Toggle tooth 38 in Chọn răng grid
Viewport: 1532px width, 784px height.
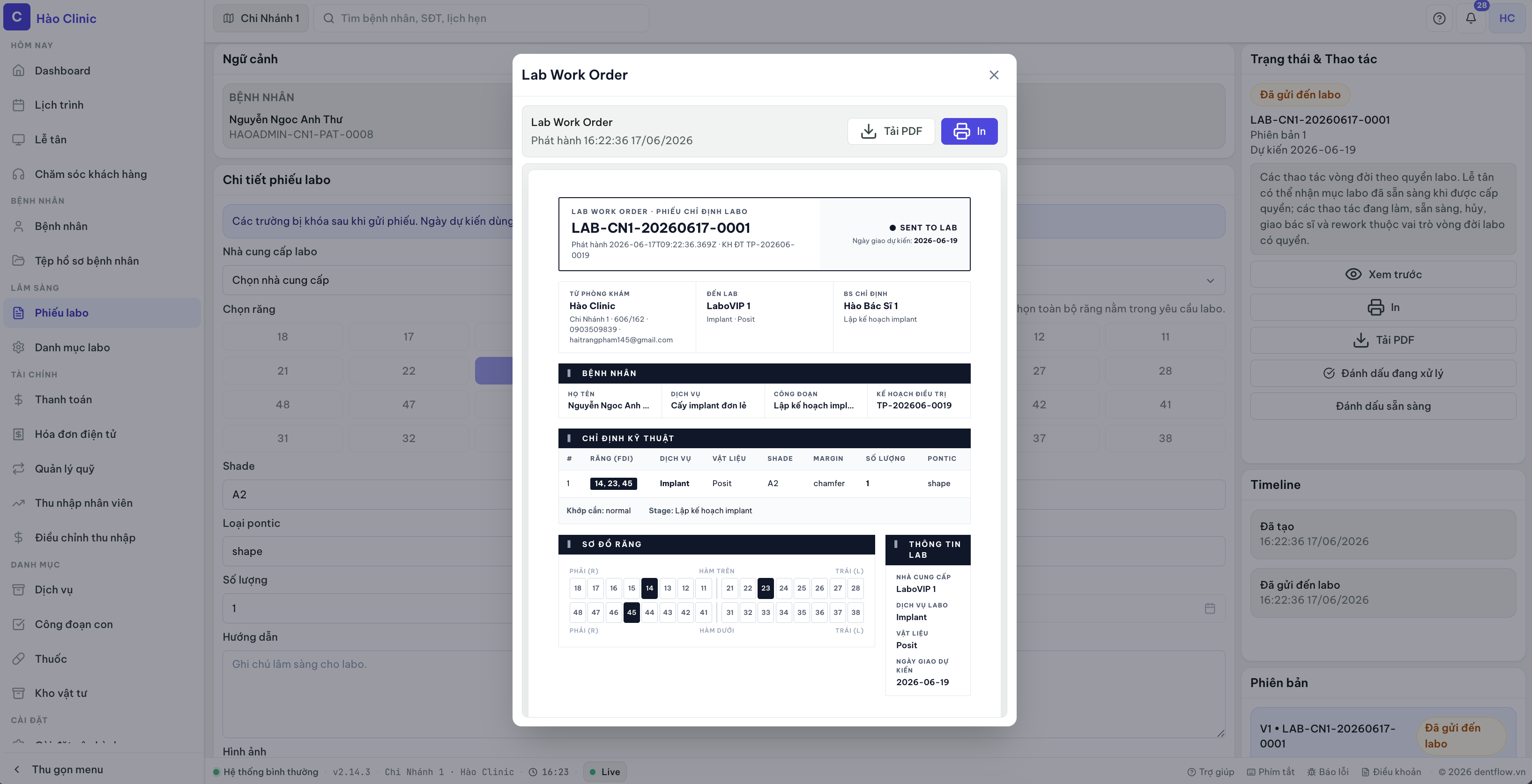coord(1165,439)
